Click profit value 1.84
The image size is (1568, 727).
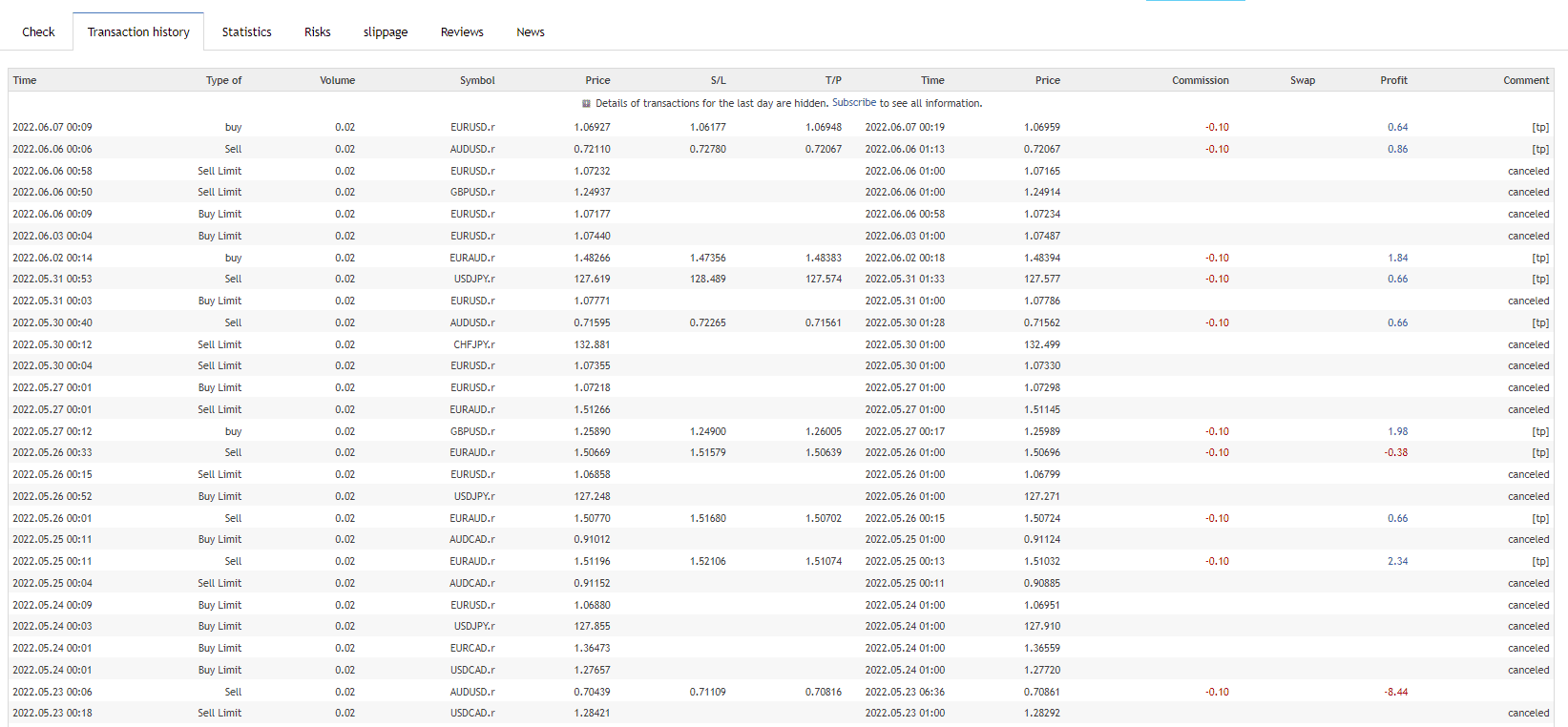[1397, 258]
